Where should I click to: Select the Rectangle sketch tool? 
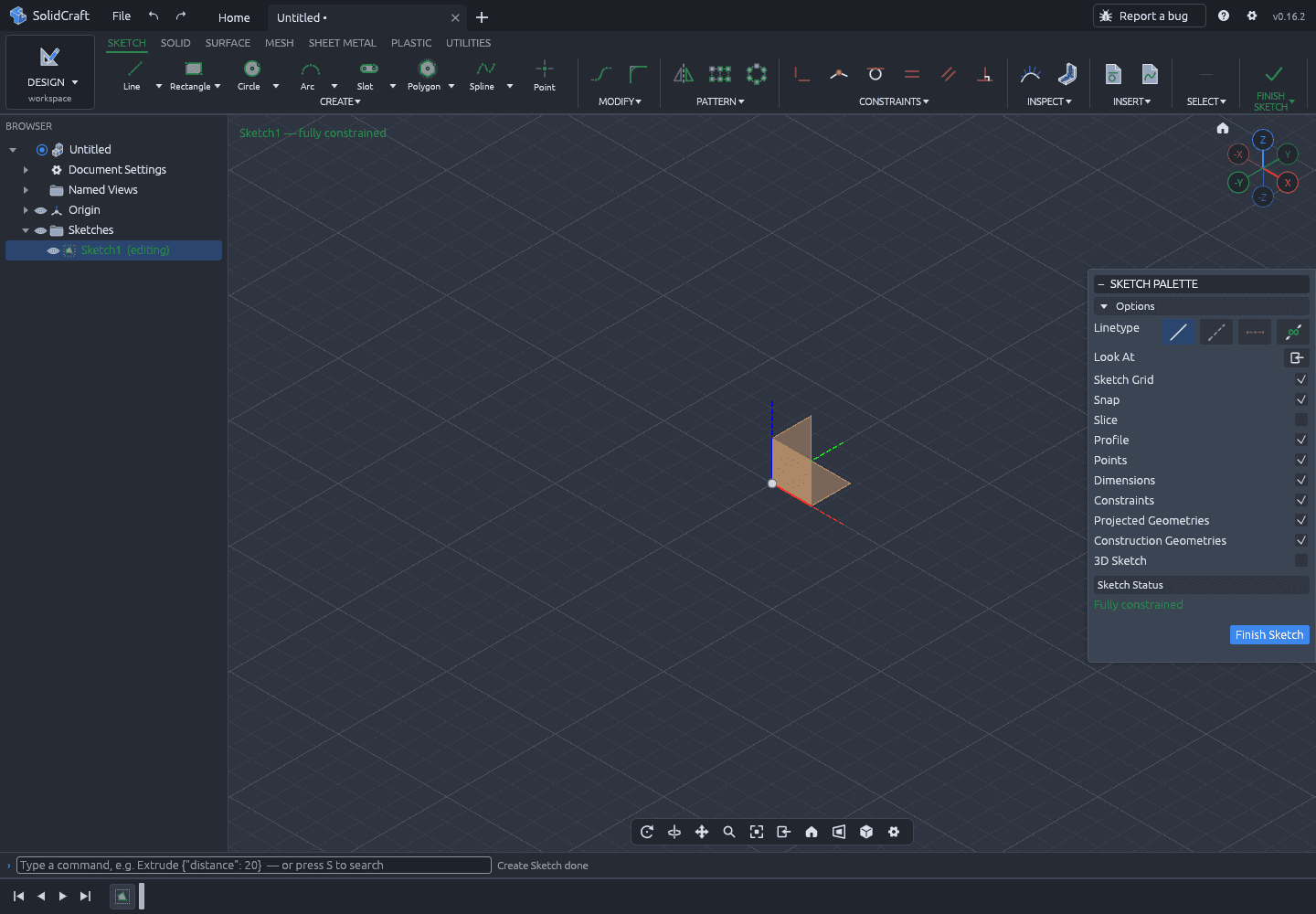click(193, 74)
